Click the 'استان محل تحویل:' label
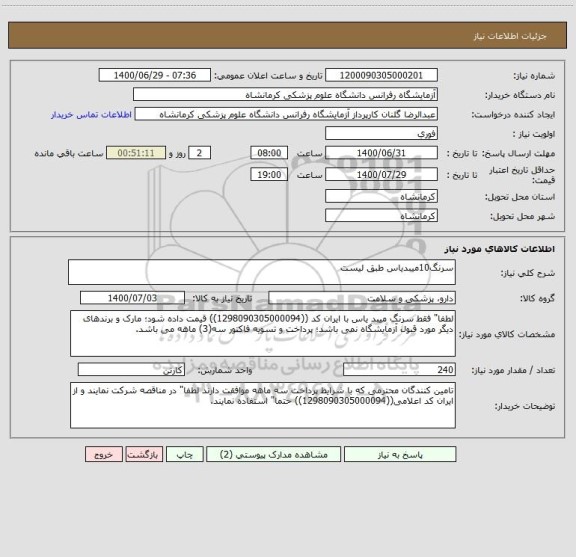The height and width of the screenshot is (557, 576). (520, 197)
